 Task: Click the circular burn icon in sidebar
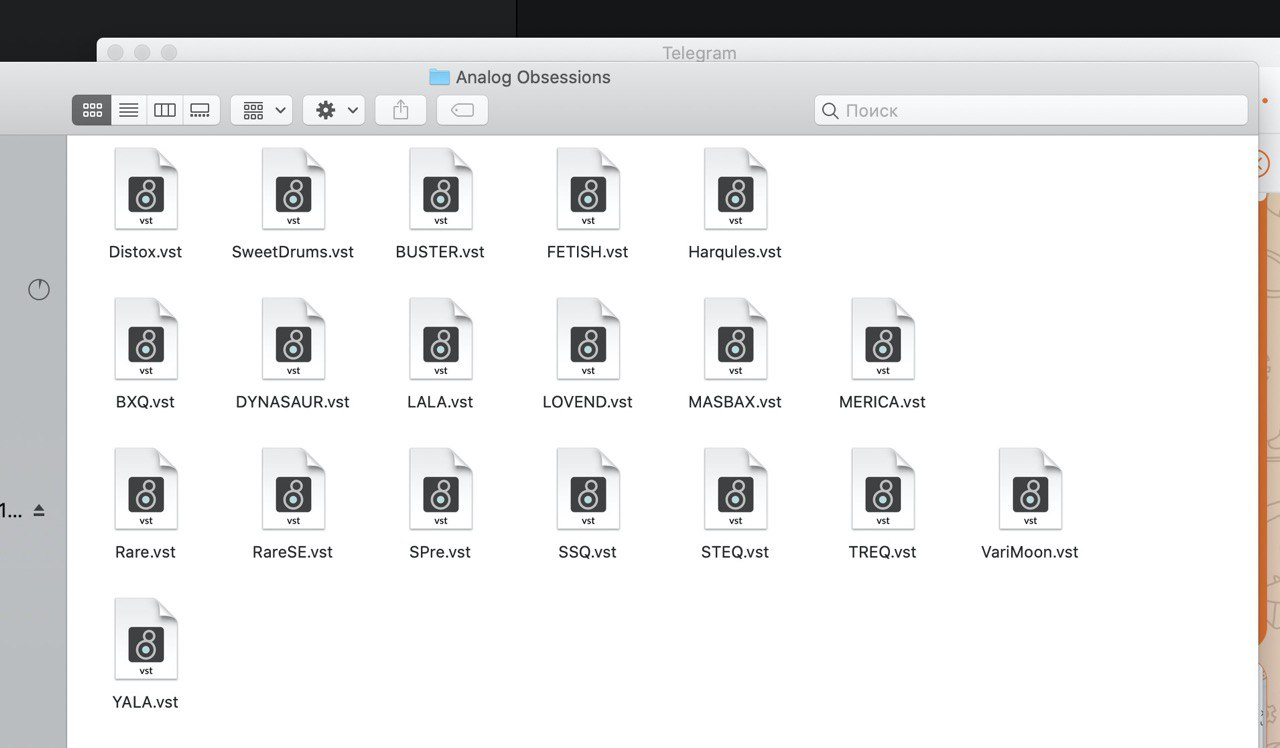pyautogui.click(x=39, y=290)
